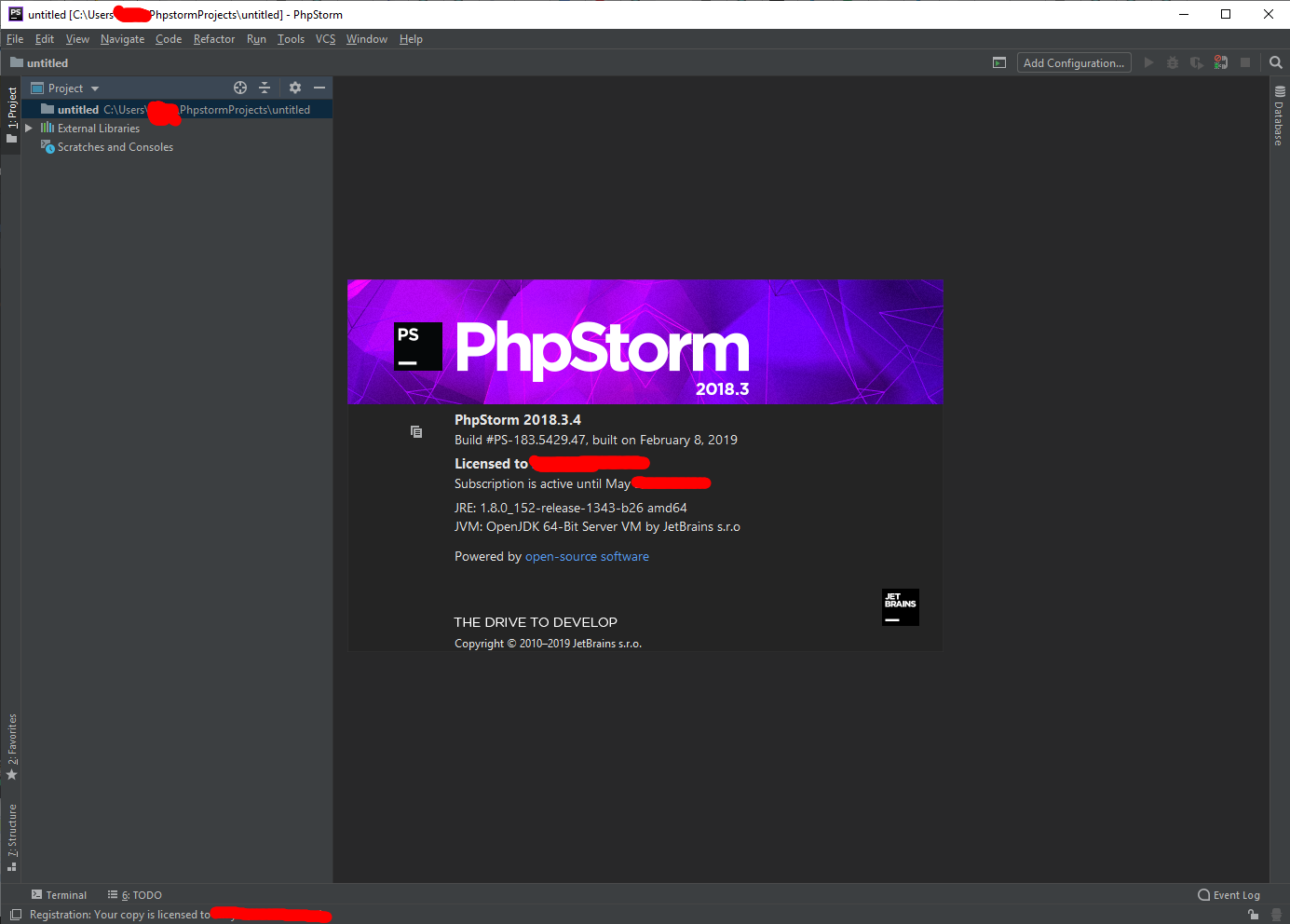This screenshot has height=924, width=1290.
Task: Click the Run with Coverage icon
Action: point(1197,62)
